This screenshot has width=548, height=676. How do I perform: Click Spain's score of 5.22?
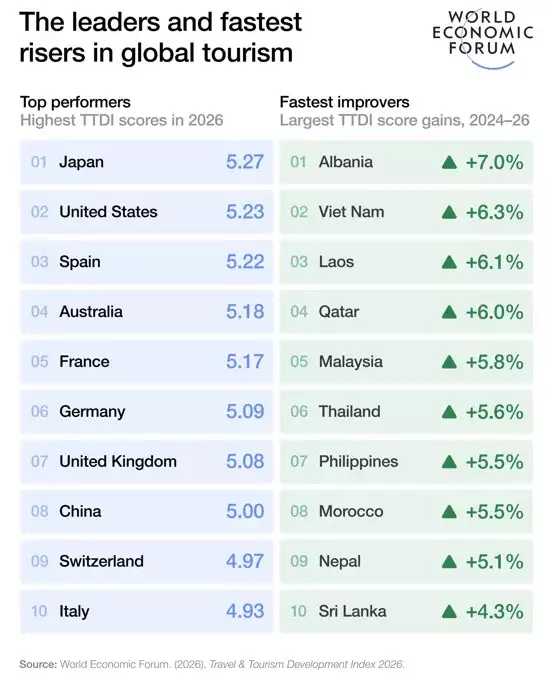tap(245, 262)
